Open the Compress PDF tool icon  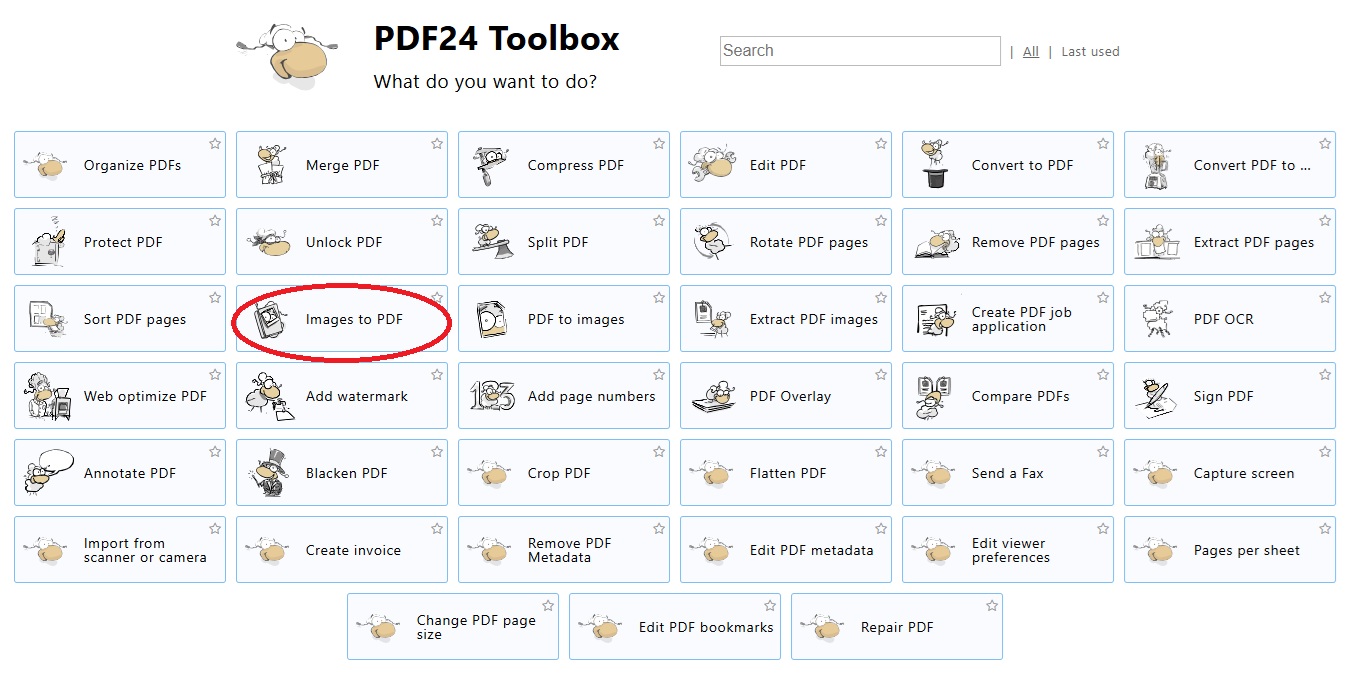tap(490, 165)
